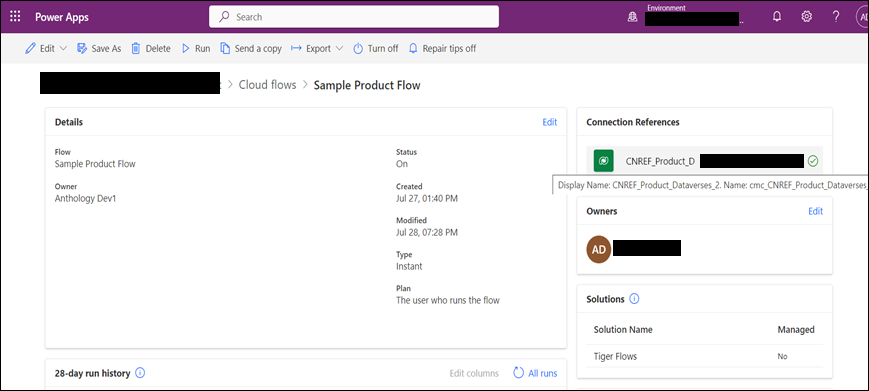Turn off the flow
Viewport: 869px width, 391px height.
(x=376, y=49)
